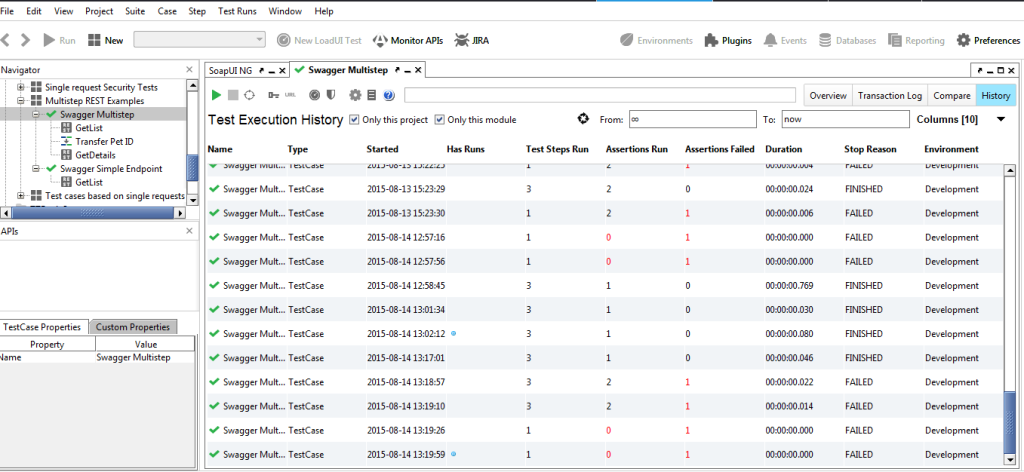This screenshot has width=1024, height=472.
Task: Open Environments from toolbar
Action: click(656, 40)
